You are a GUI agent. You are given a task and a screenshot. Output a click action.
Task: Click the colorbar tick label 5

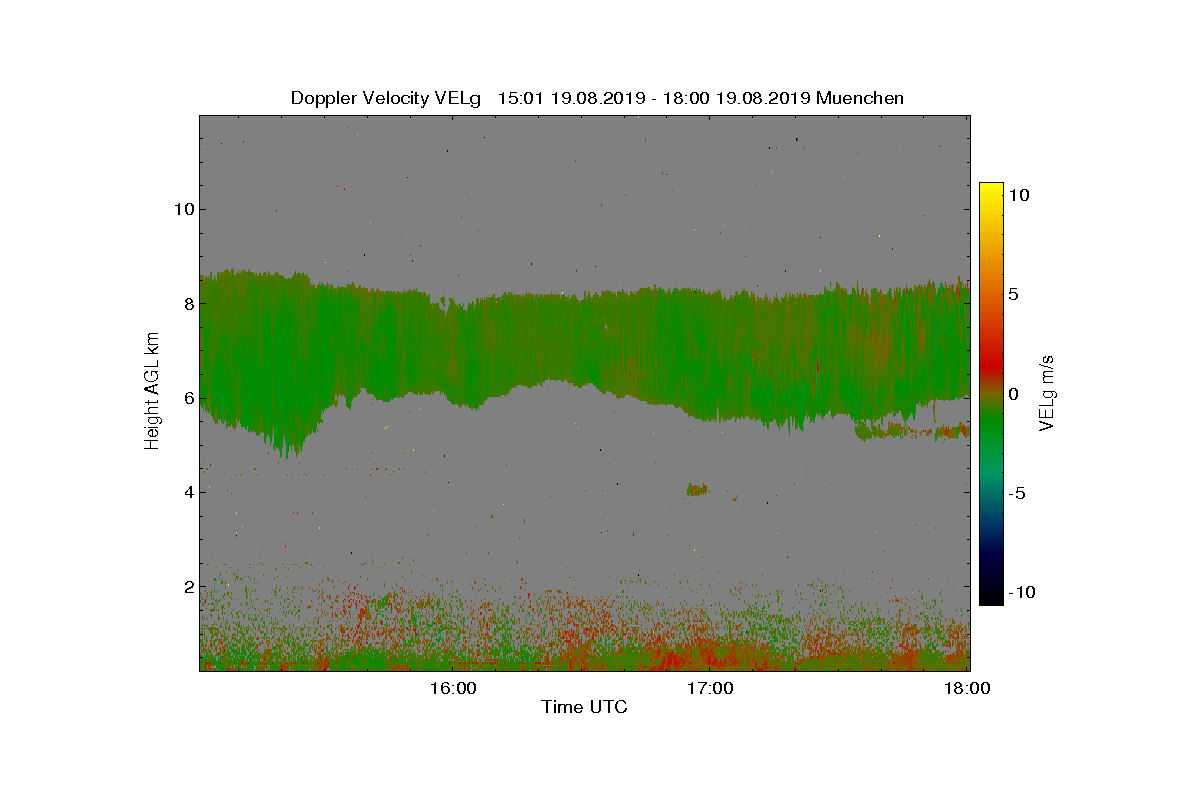click(1014, 295)
